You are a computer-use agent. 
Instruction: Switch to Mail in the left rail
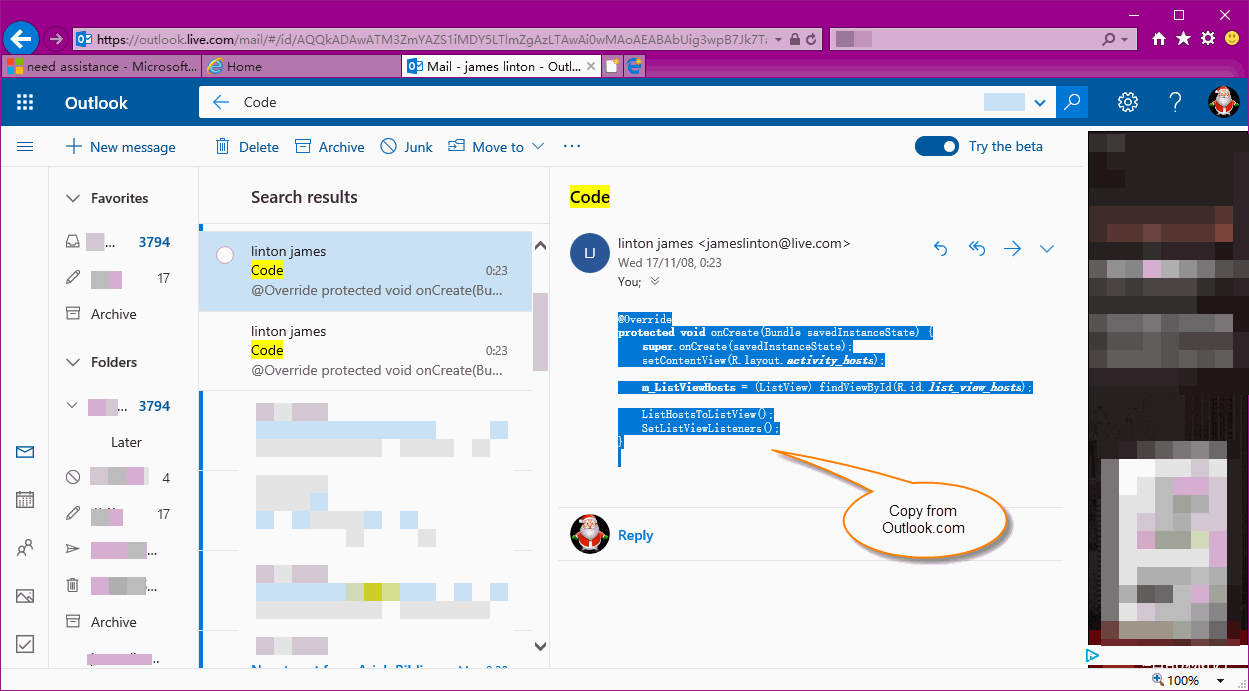coord(25,452)
